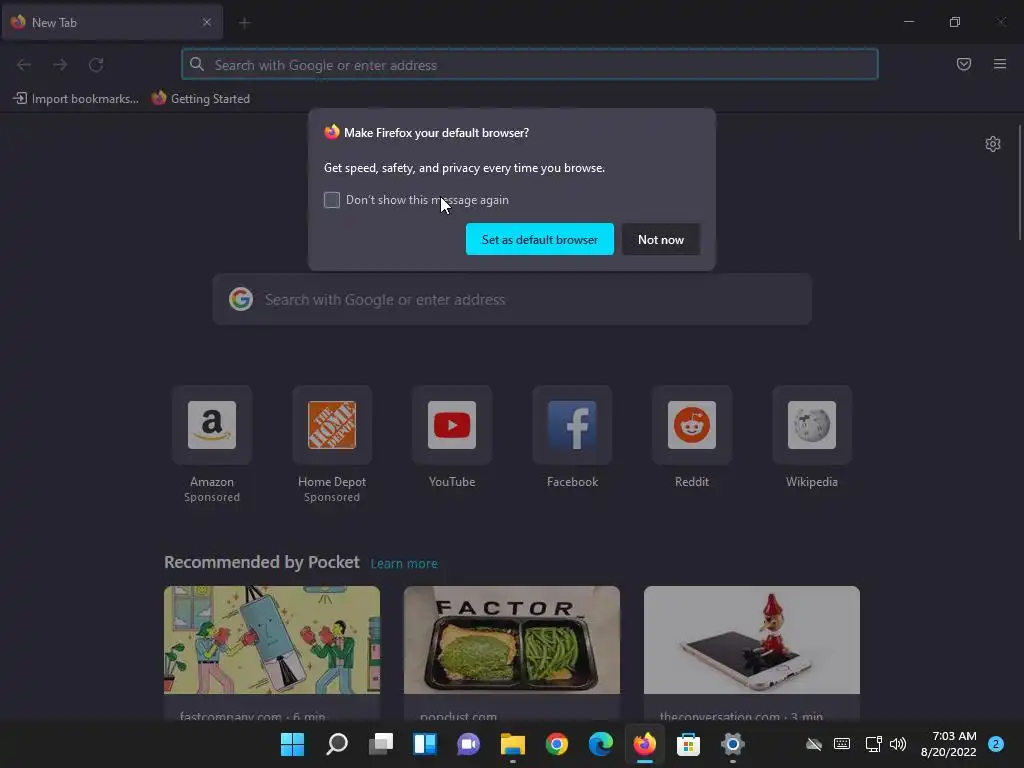
Task: Close the New Tab tab
Action: [206, 22]
